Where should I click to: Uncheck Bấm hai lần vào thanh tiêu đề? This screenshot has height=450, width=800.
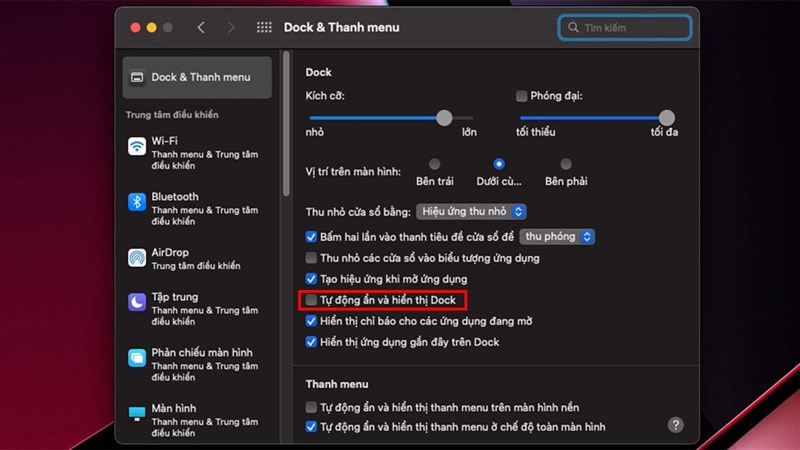tap(311, 237)
